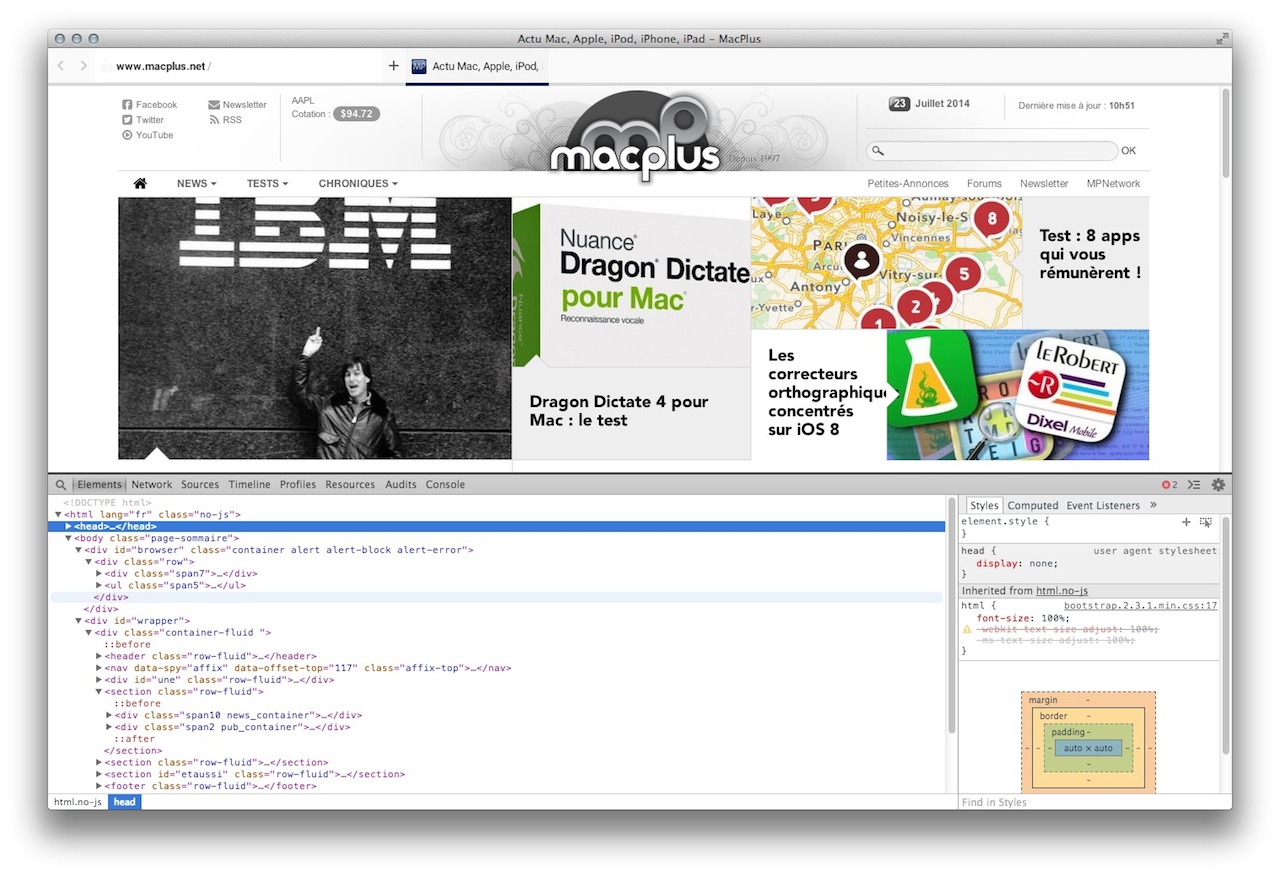This screenshot has width=1280, height=876.
Task: Click the auto × auto box model content
Action: coord(1088,748)
